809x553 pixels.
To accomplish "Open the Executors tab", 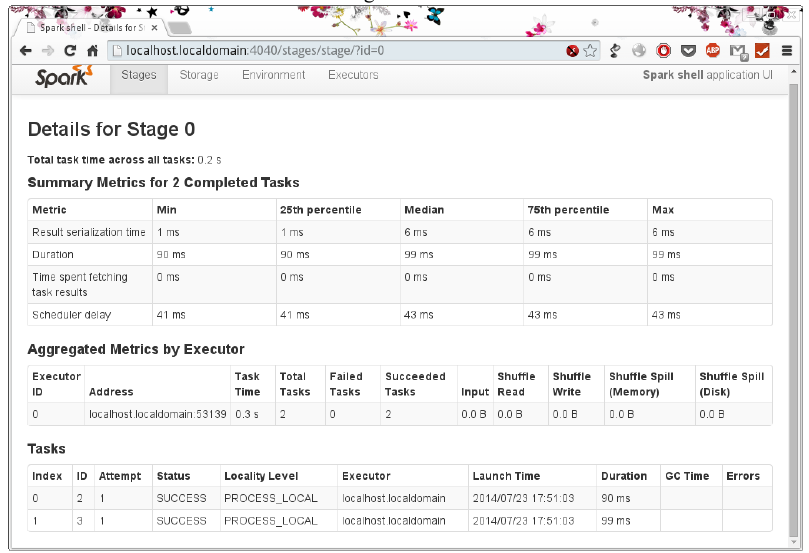I will (x=353, y=75).
